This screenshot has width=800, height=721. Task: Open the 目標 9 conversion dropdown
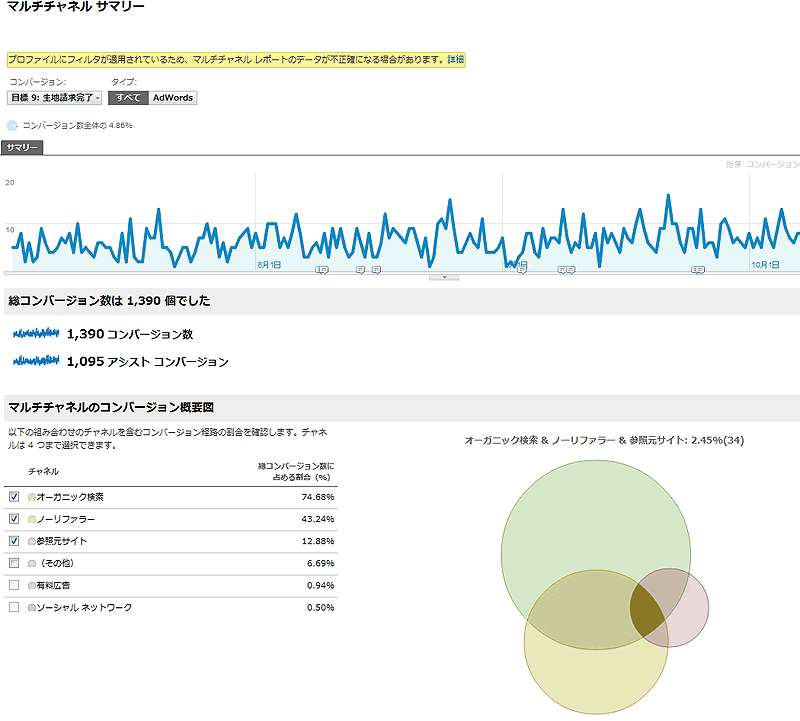click(55, 98)
